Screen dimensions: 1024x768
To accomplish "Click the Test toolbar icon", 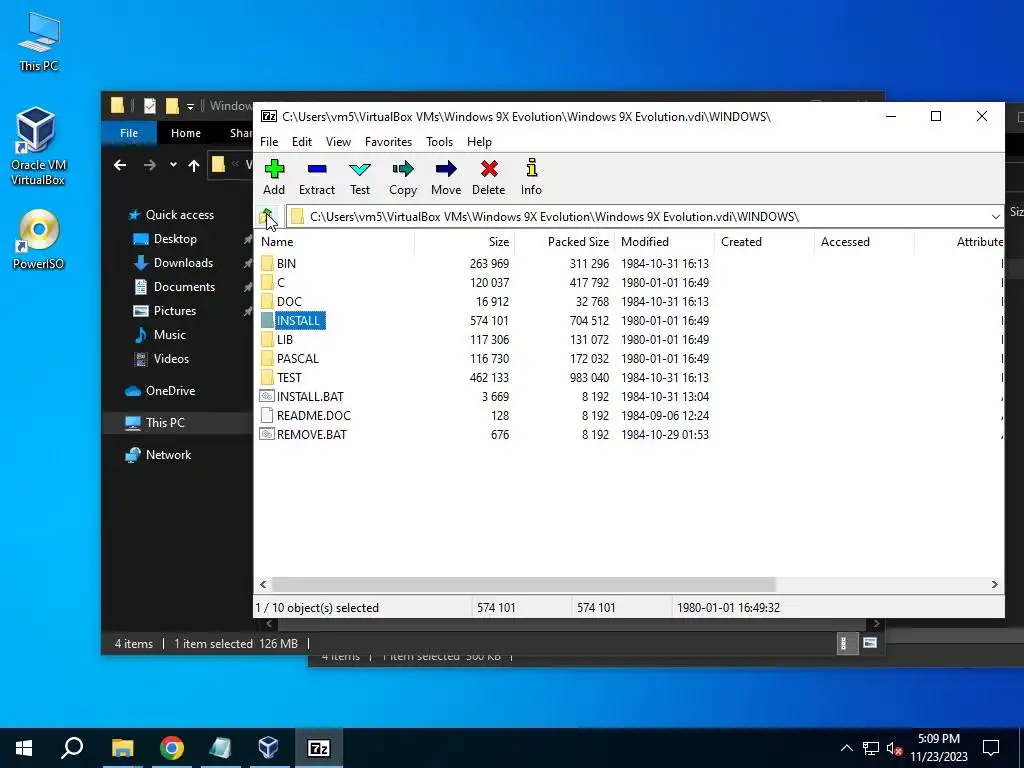I will tap(360, 169).
